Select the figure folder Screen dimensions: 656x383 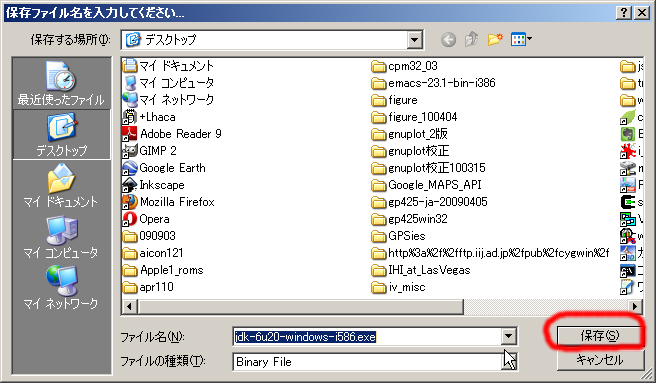tap(395, 100)
